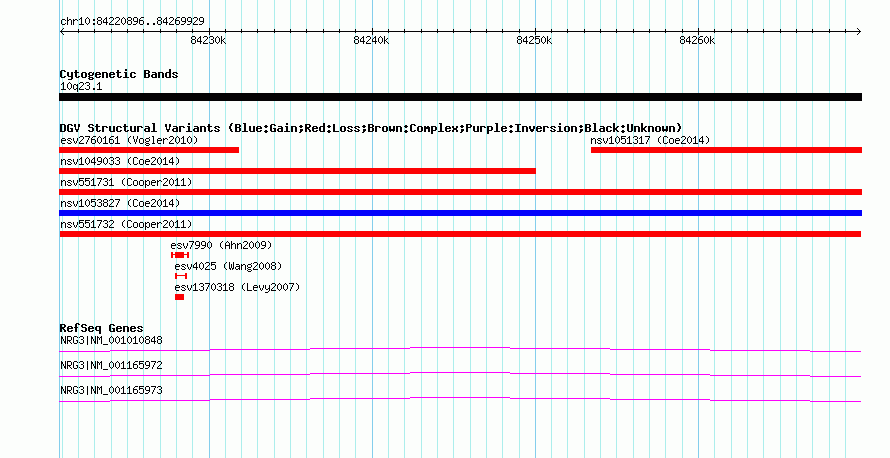
Task: Click the esv2760161 (Vogler2010) label
Action: [x=129, y=140]
